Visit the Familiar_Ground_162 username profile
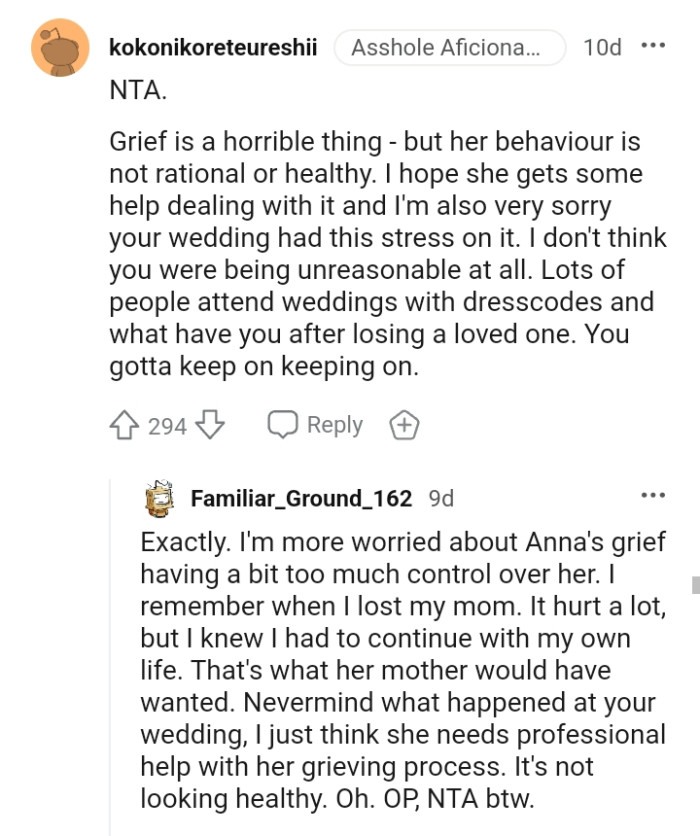 coord(301,498)
